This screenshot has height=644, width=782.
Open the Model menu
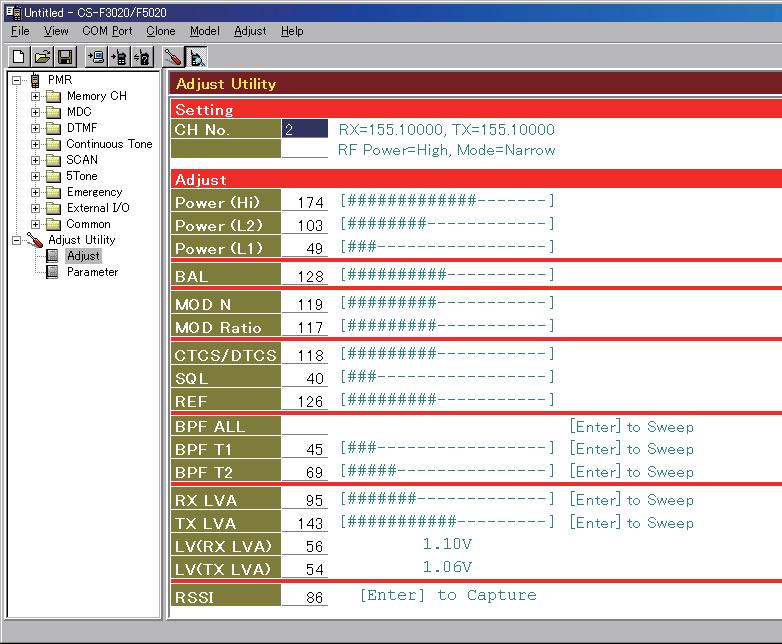coord(204,31)
